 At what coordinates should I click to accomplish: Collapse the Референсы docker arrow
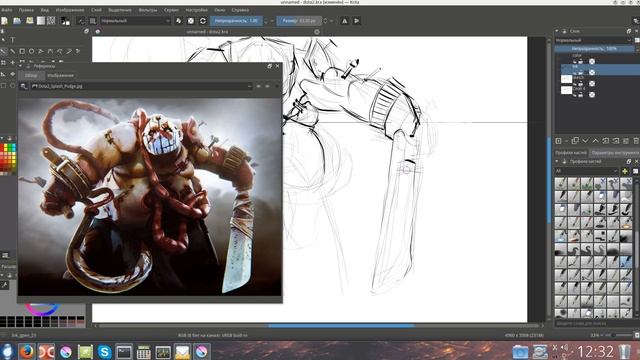click(x=21, y=66)
